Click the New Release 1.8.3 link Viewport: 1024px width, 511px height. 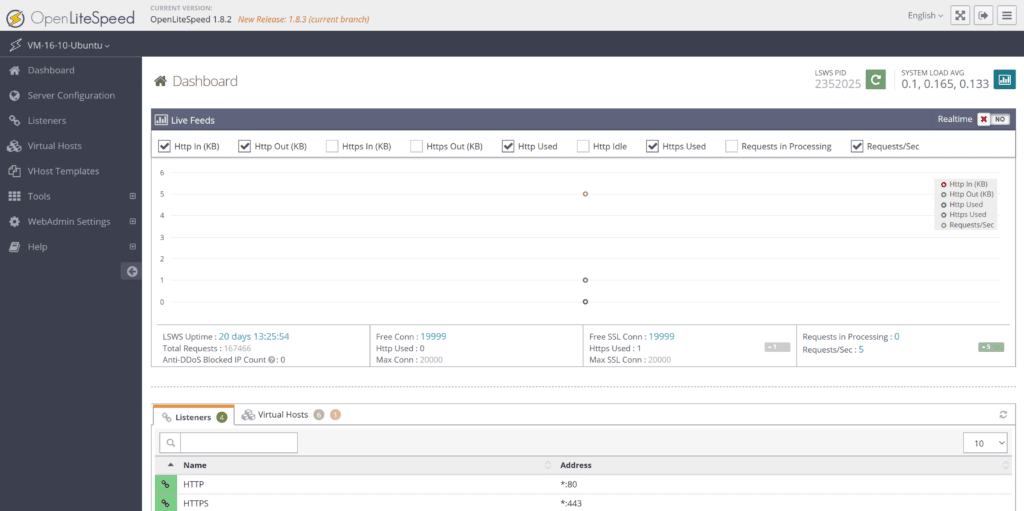pos(303,19)
